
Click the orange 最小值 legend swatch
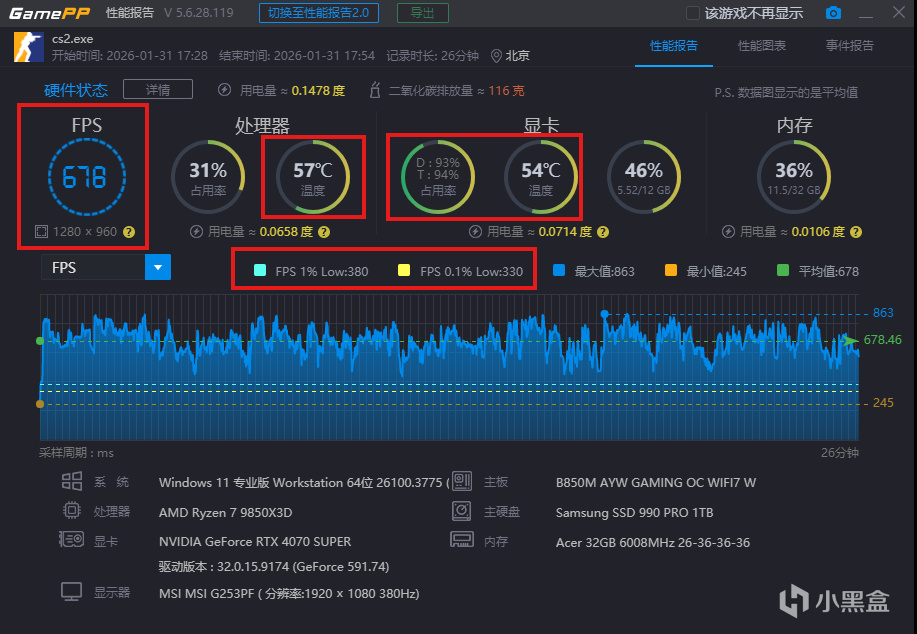671,270
